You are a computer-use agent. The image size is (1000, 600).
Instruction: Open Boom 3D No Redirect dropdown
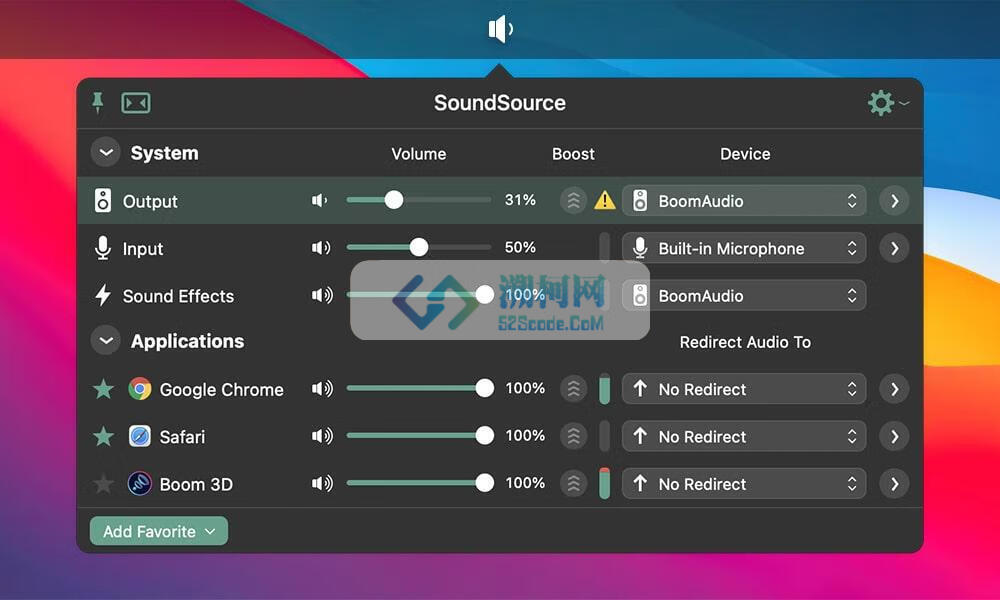[x=744, y=484]
